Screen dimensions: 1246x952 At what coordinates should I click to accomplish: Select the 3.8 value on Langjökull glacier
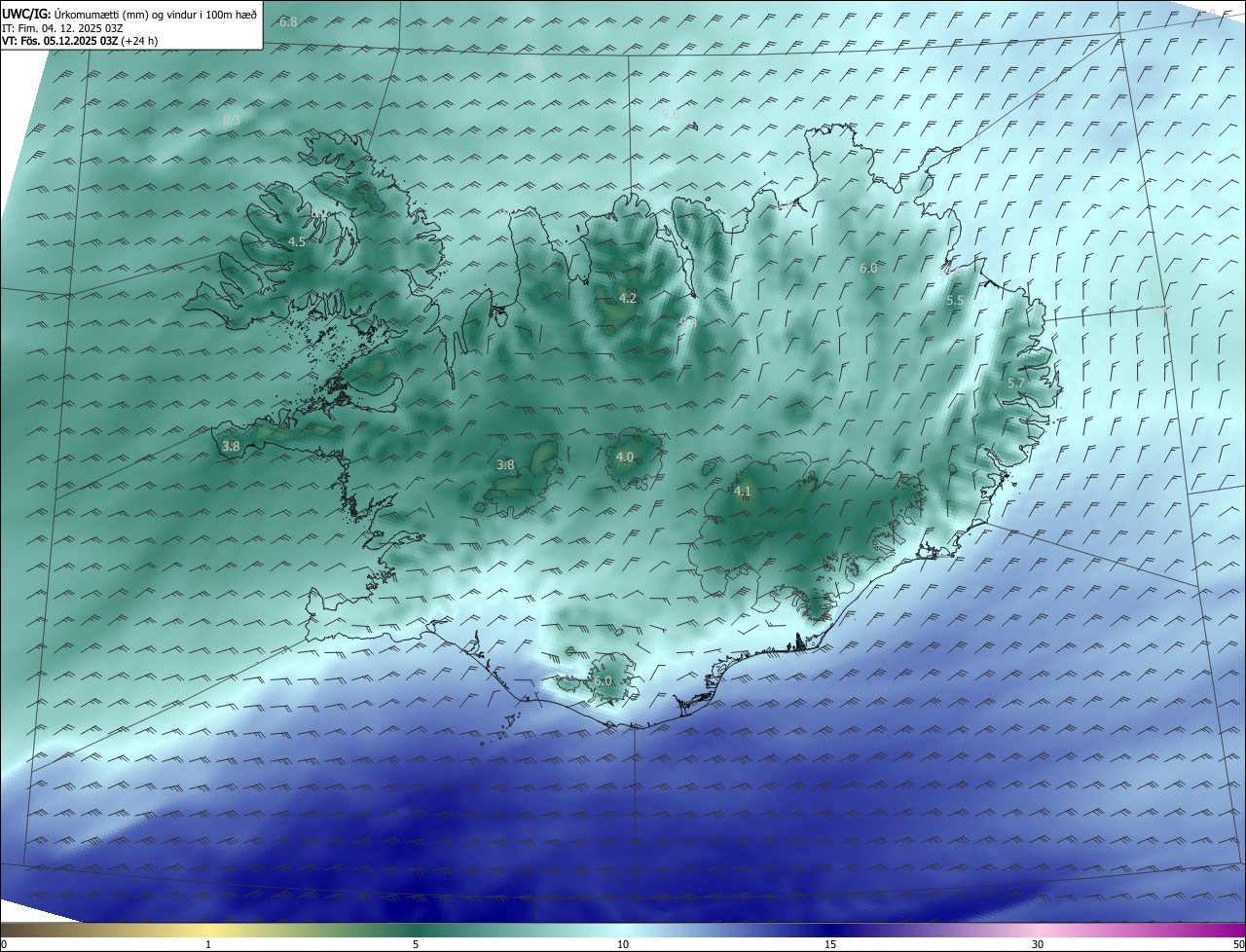[505, 465]
